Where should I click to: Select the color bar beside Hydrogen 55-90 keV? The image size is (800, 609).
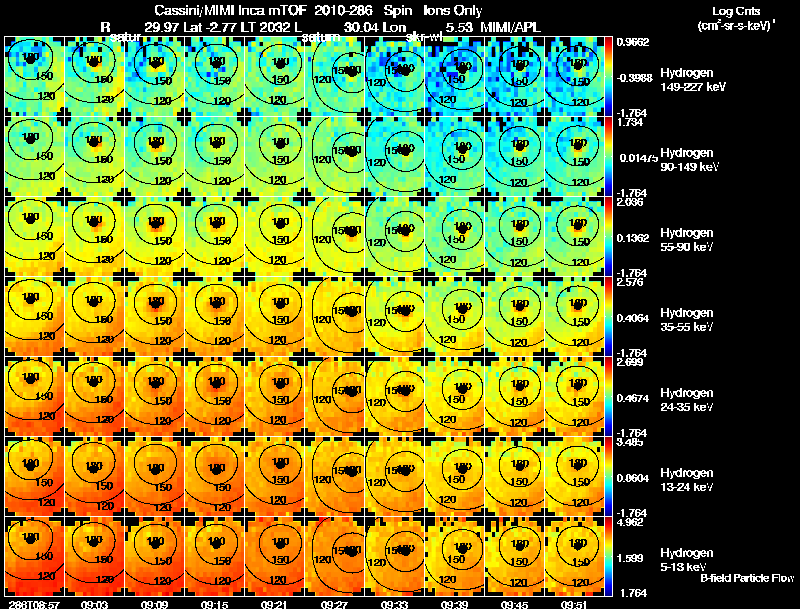pos(608,237)
